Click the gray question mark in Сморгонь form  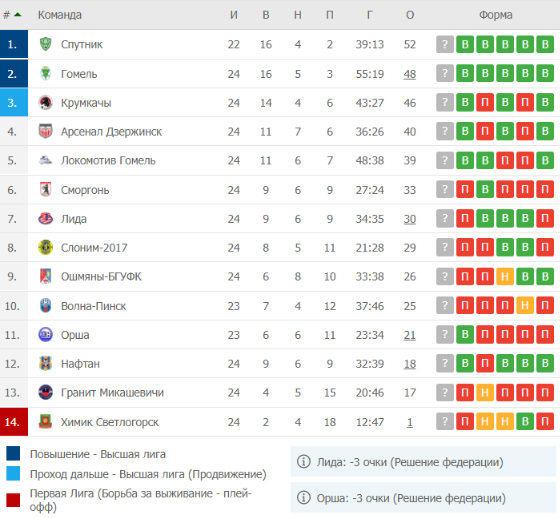click(445, 189)
